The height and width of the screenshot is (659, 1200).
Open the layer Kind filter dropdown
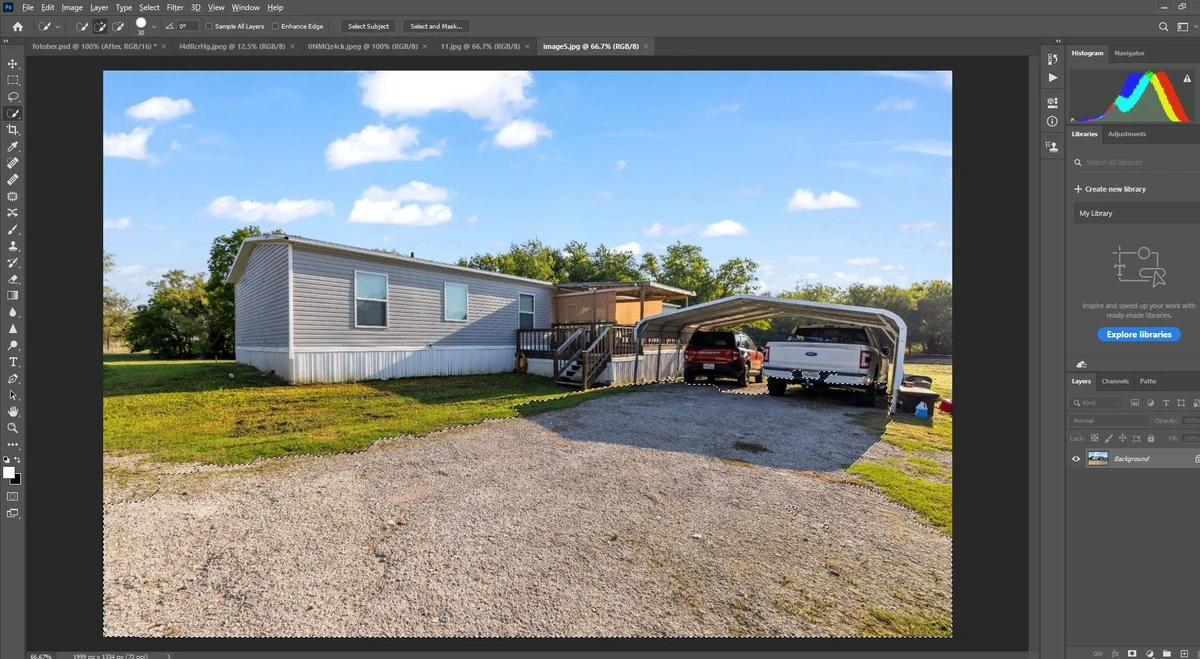tap(1098, 403)
